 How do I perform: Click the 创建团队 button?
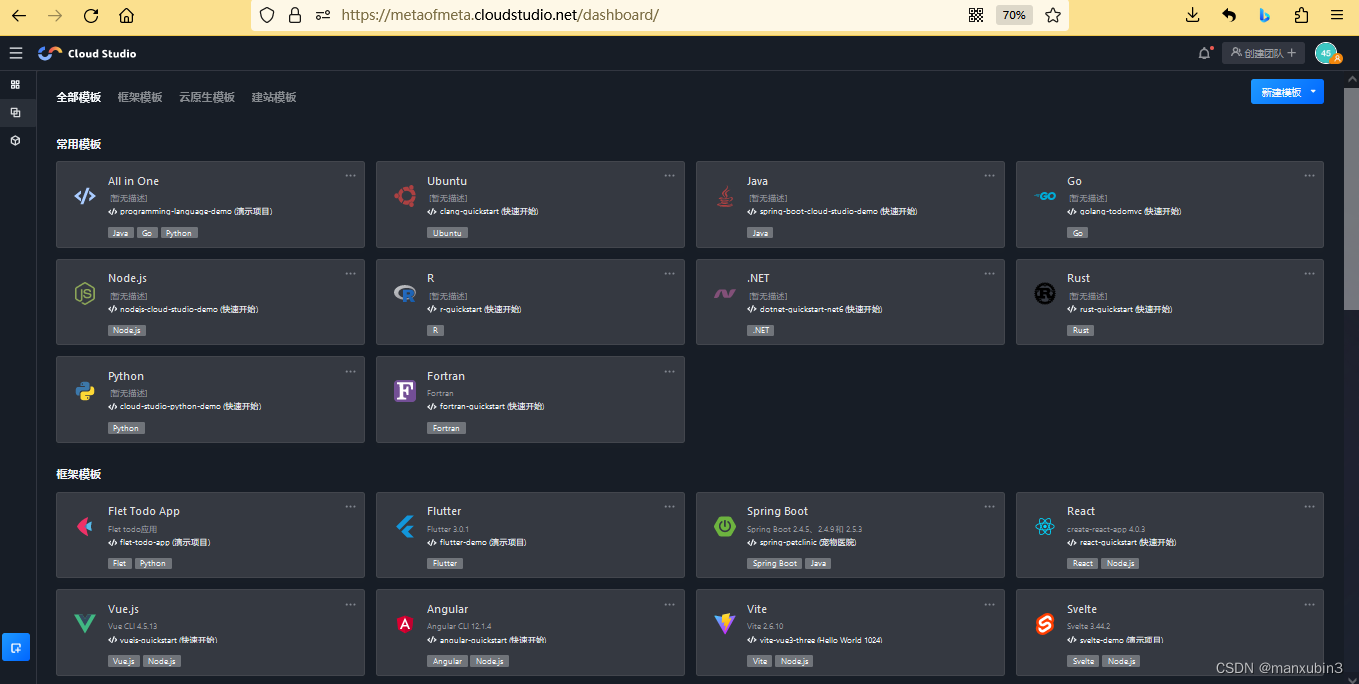(x=1263, y=53)
